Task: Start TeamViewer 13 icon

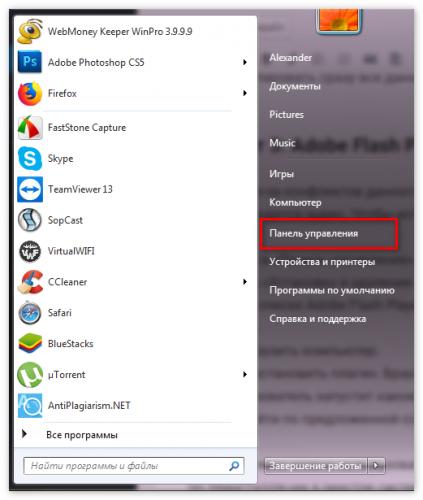Action: pos(30,189)
